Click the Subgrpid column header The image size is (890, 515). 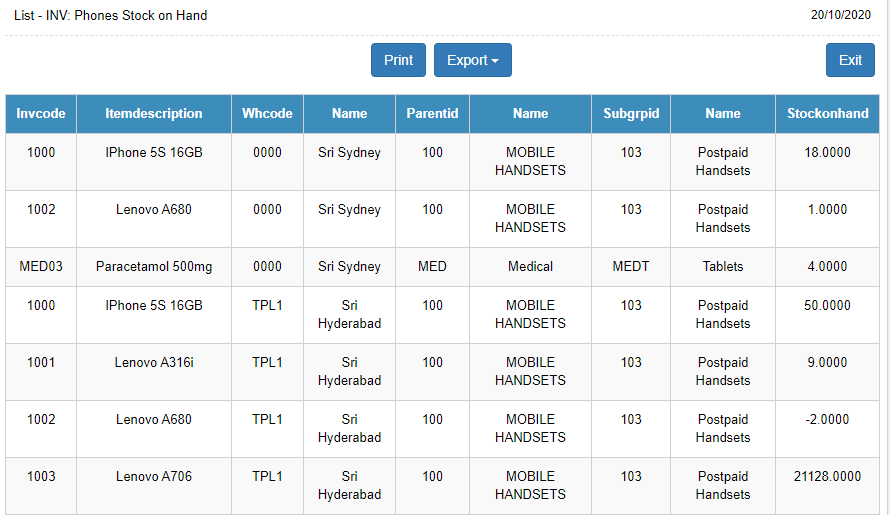[x=631, y=114]
